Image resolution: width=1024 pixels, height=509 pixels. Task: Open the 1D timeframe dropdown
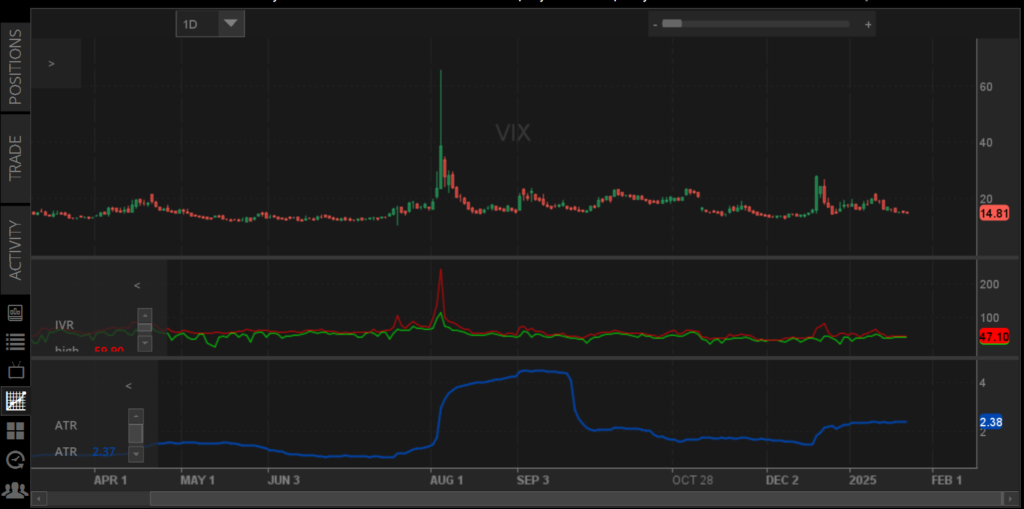pyautogui.click(x=210, y=23)
